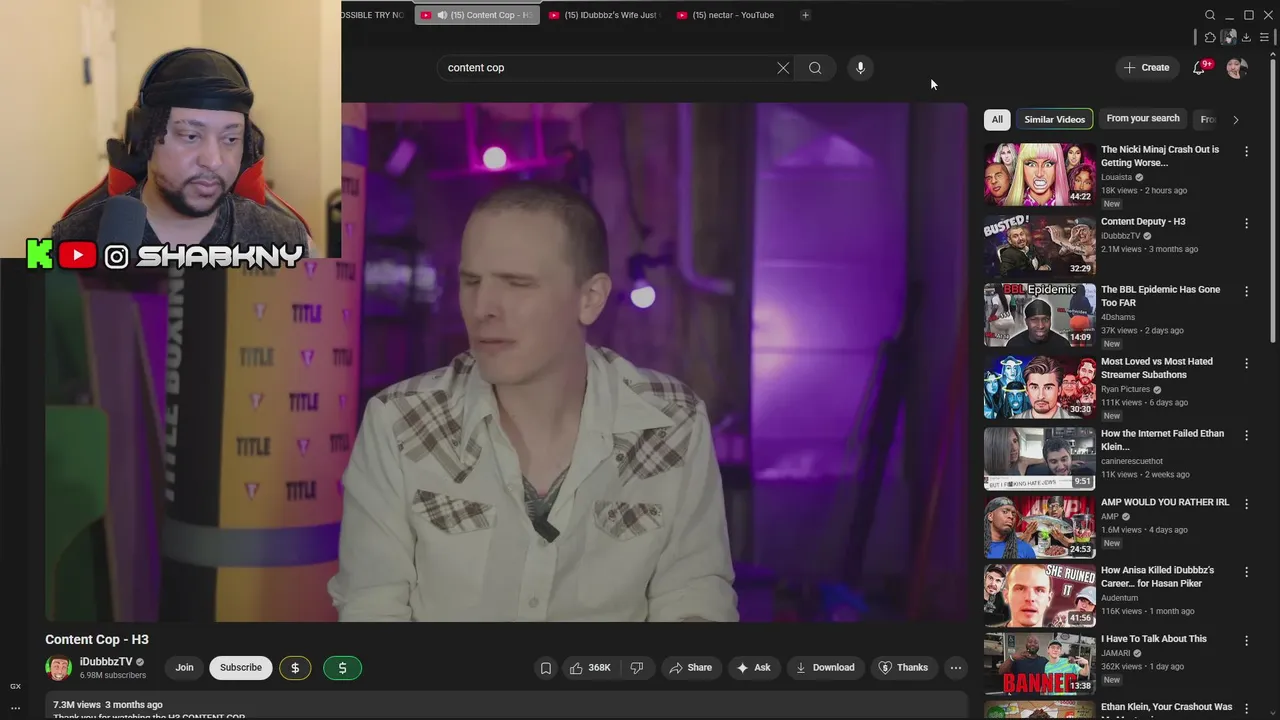Open 'AMP WOULD YOU RATHER IRL' video title
This screenshot has width=1280, height=720.
[1165, 503]
